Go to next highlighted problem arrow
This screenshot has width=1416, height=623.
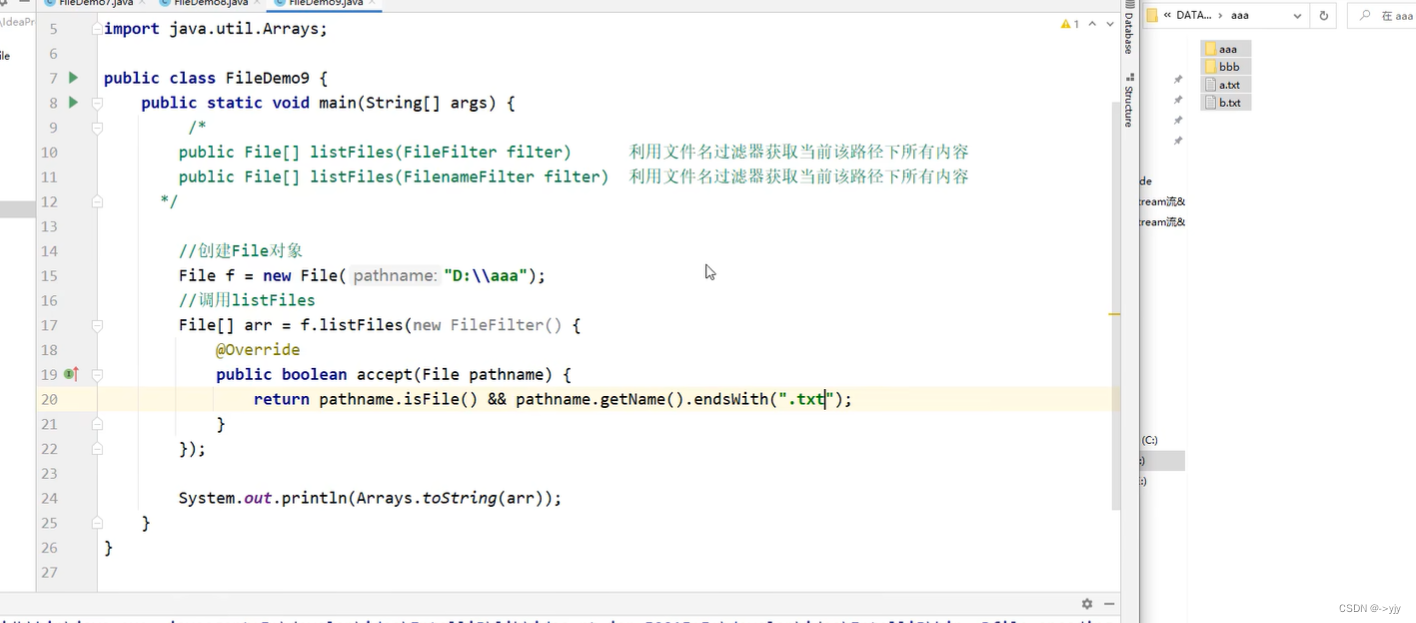(x=1110, y=24)
